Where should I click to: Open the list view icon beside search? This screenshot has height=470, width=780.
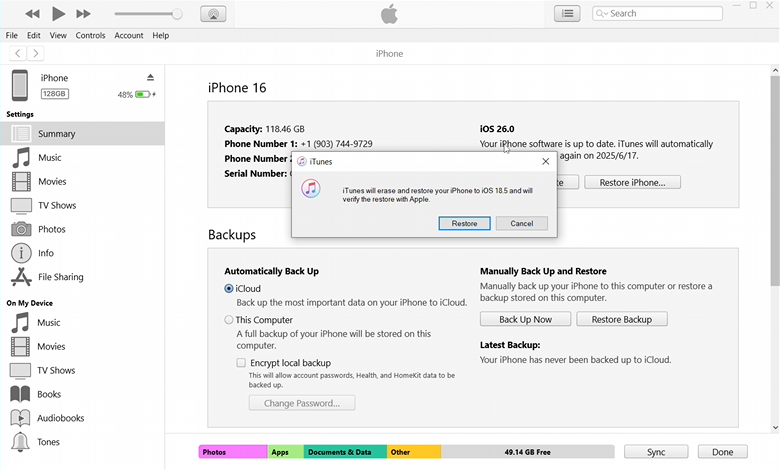pyautogui.click(x=568, y=14)
